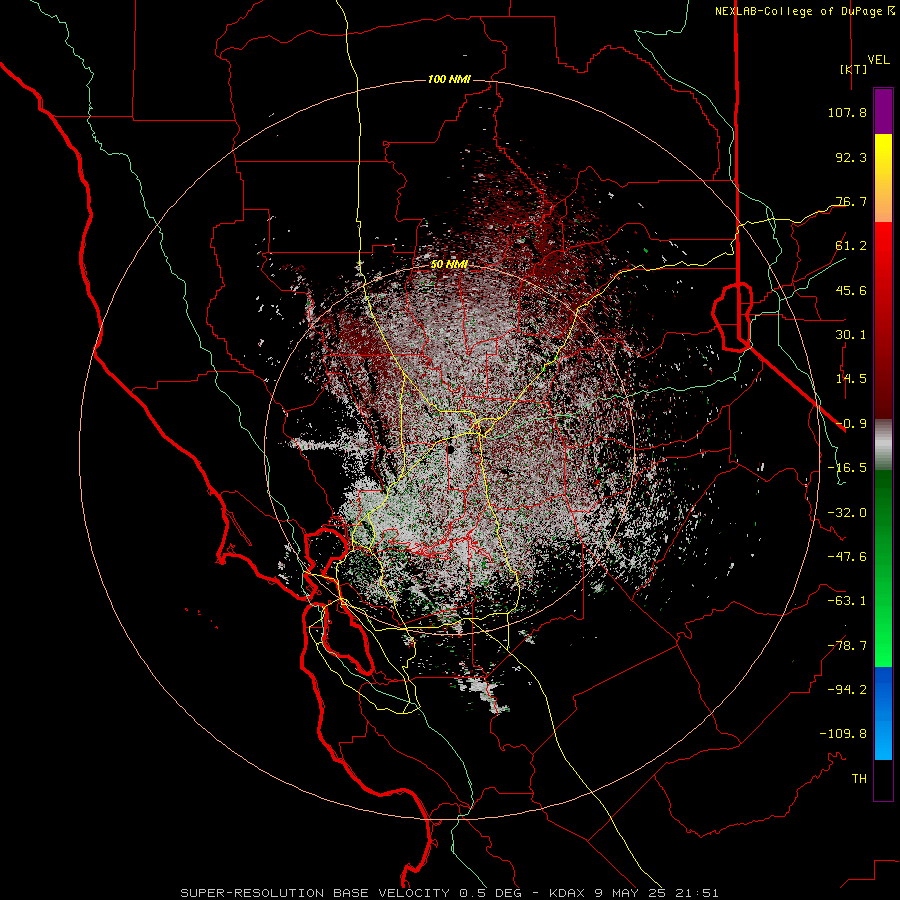900x900 pixels.
Task: Click the 92.3 velocity scale value
Action: point(851,157)
